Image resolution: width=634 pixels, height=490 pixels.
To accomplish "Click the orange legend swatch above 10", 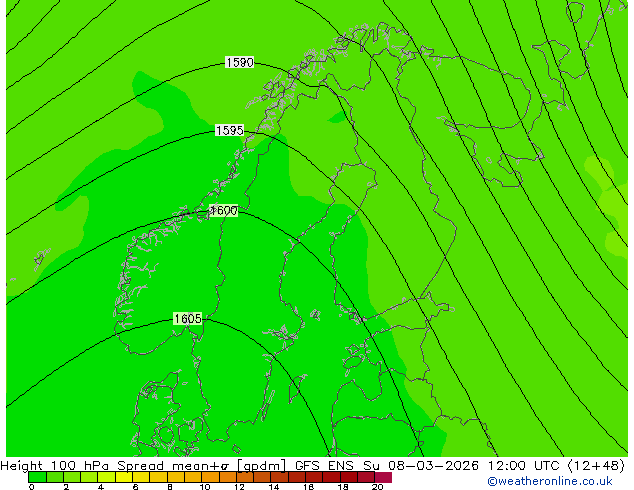I will 210,477.
